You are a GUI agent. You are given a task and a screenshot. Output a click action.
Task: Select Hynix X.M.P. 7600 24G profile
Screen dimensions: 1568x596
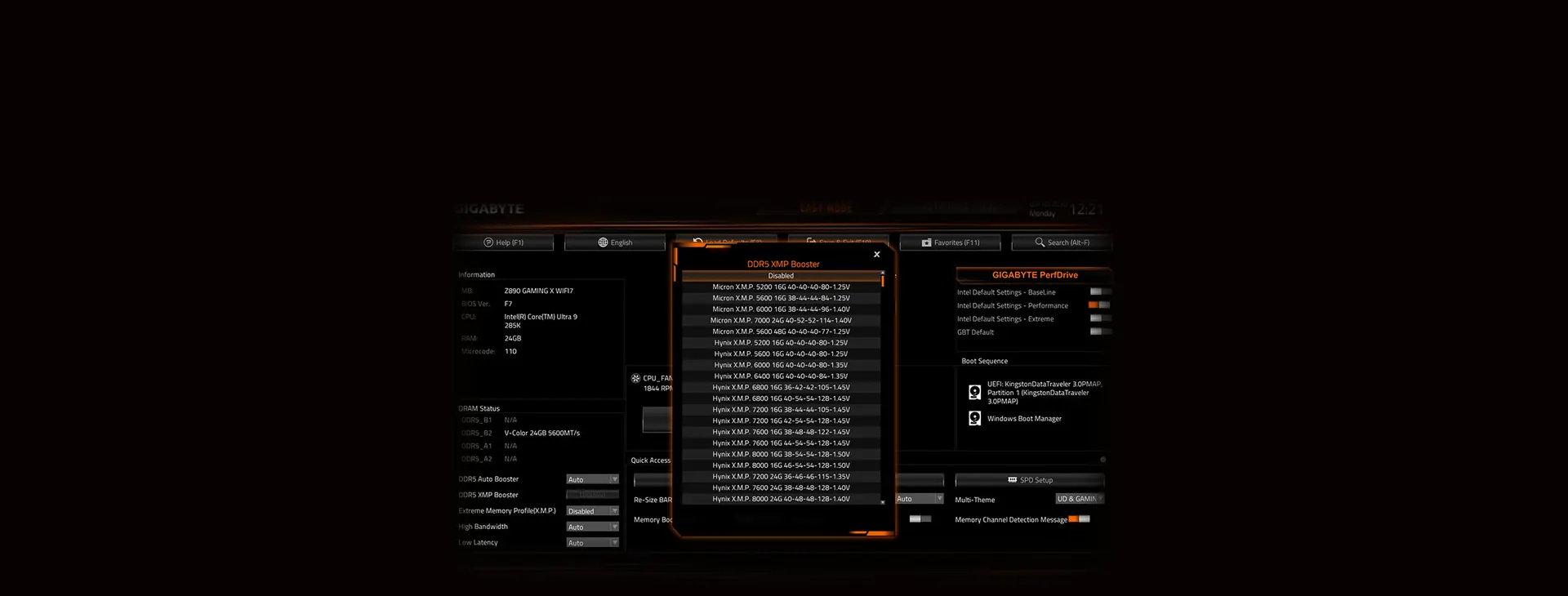pos(781,488)
